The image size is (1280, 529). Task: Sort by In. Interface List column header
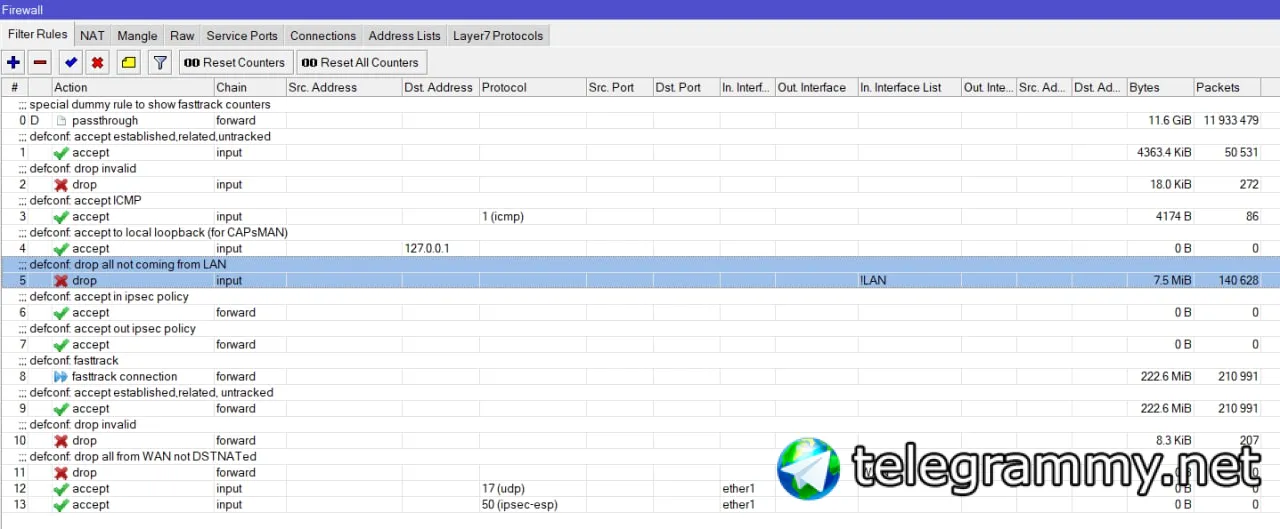pos(909,87)
